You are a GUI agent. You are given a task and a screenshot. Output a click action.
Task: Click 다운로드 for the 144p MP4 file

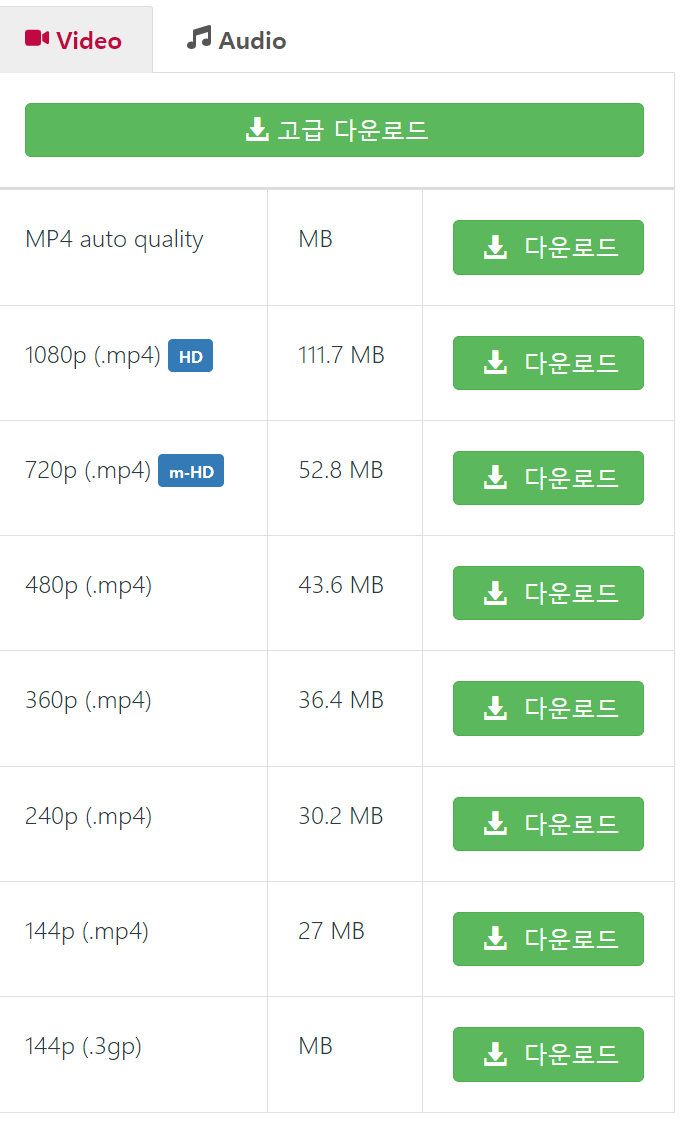(548, 939)
